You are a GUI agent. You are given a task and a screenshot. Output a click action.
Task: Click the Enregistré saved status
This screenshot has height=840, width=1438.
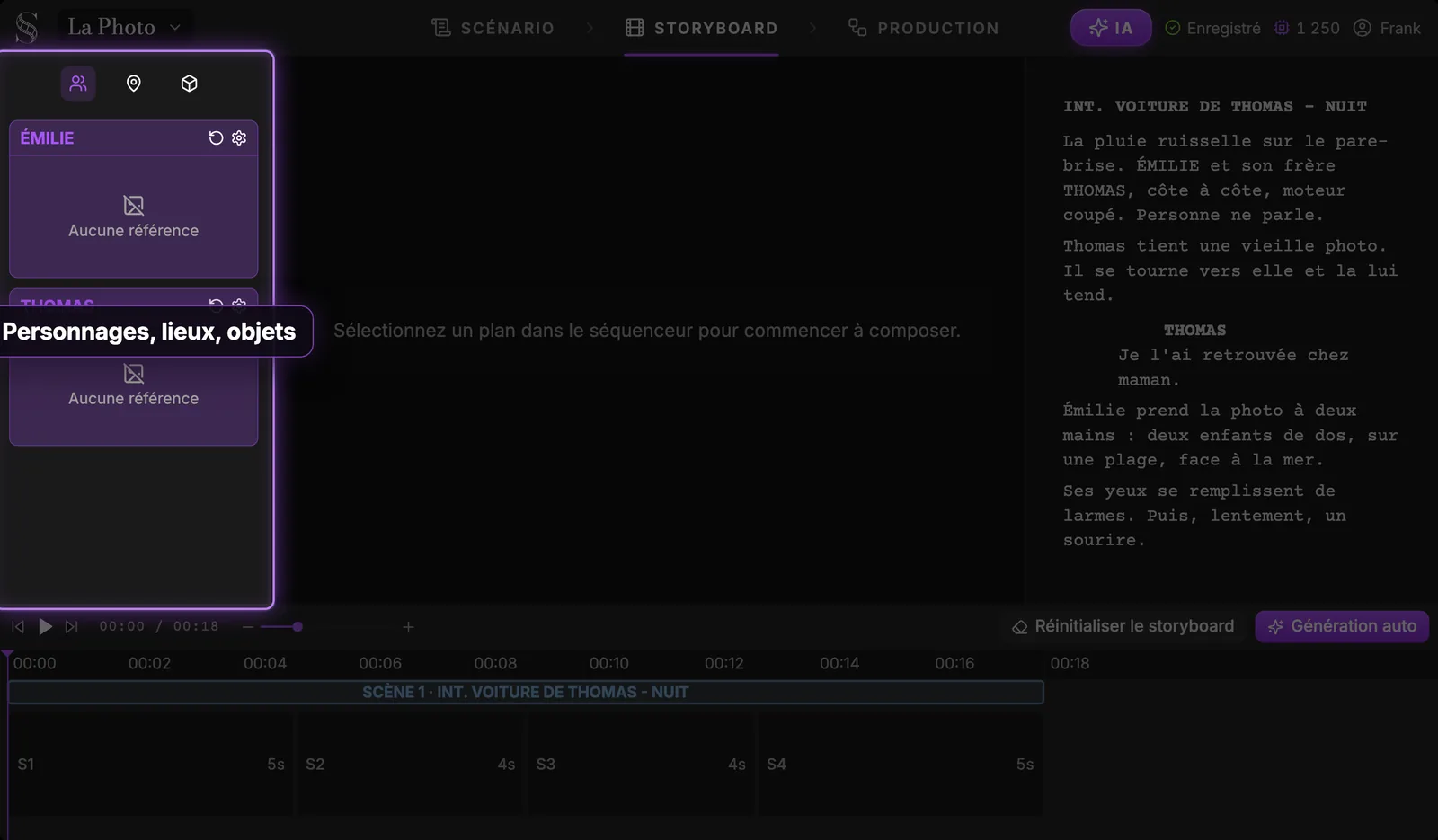[x=1212, y=28]
